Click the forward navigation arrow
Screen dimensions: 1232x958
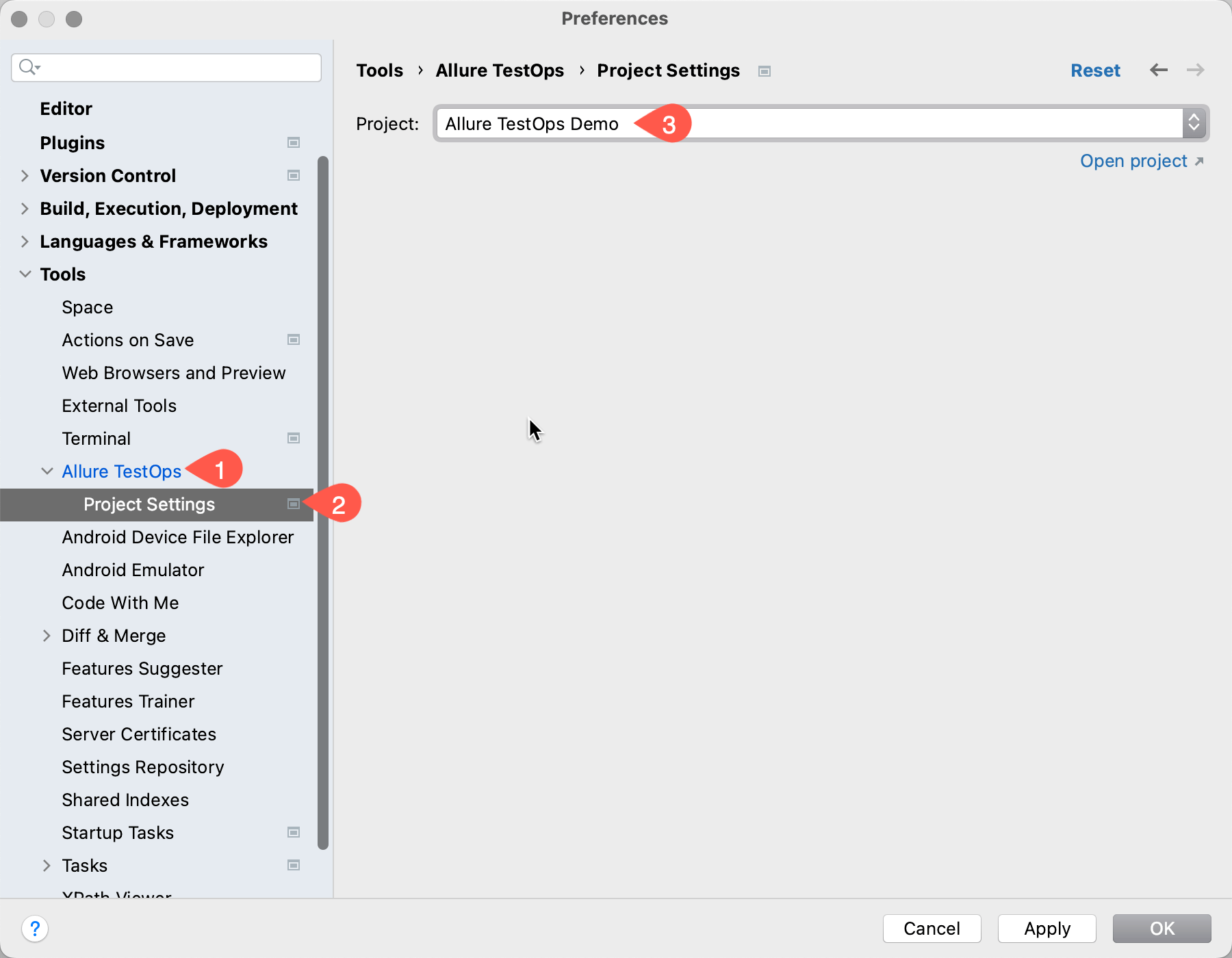[x=1195, y=70]
